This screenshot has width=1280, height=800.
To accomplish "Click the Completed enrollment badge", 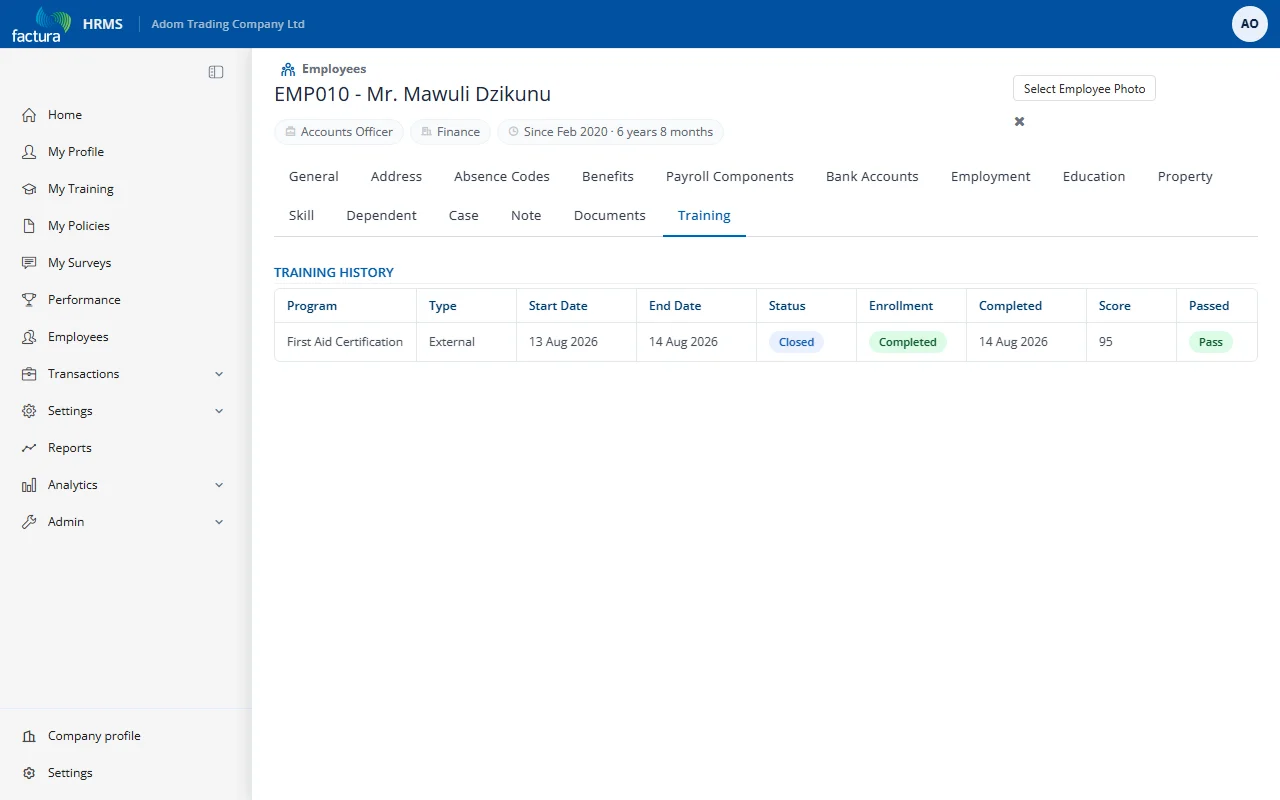I will pos(908,342).
